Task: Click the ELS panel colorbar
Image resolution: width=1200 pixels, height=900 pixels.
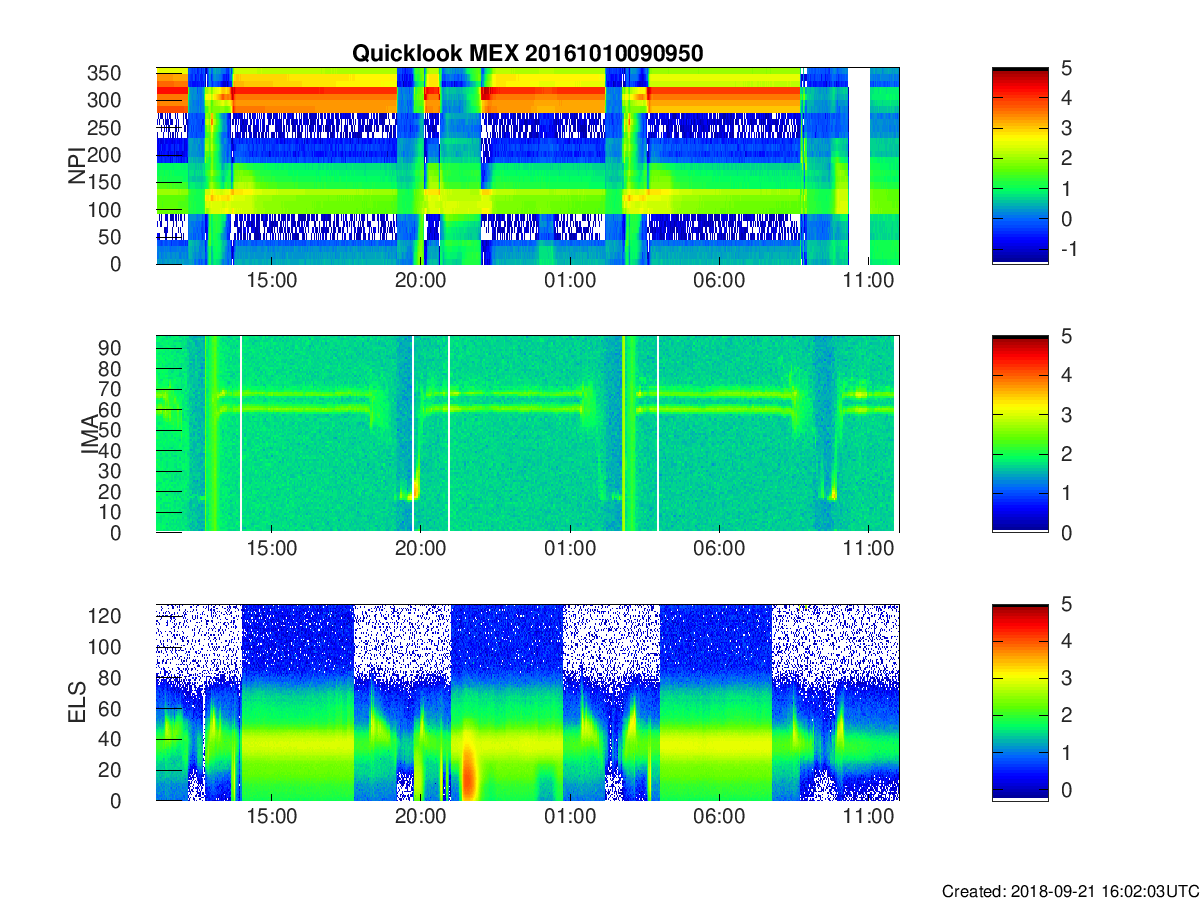Action: point(1020,702)
